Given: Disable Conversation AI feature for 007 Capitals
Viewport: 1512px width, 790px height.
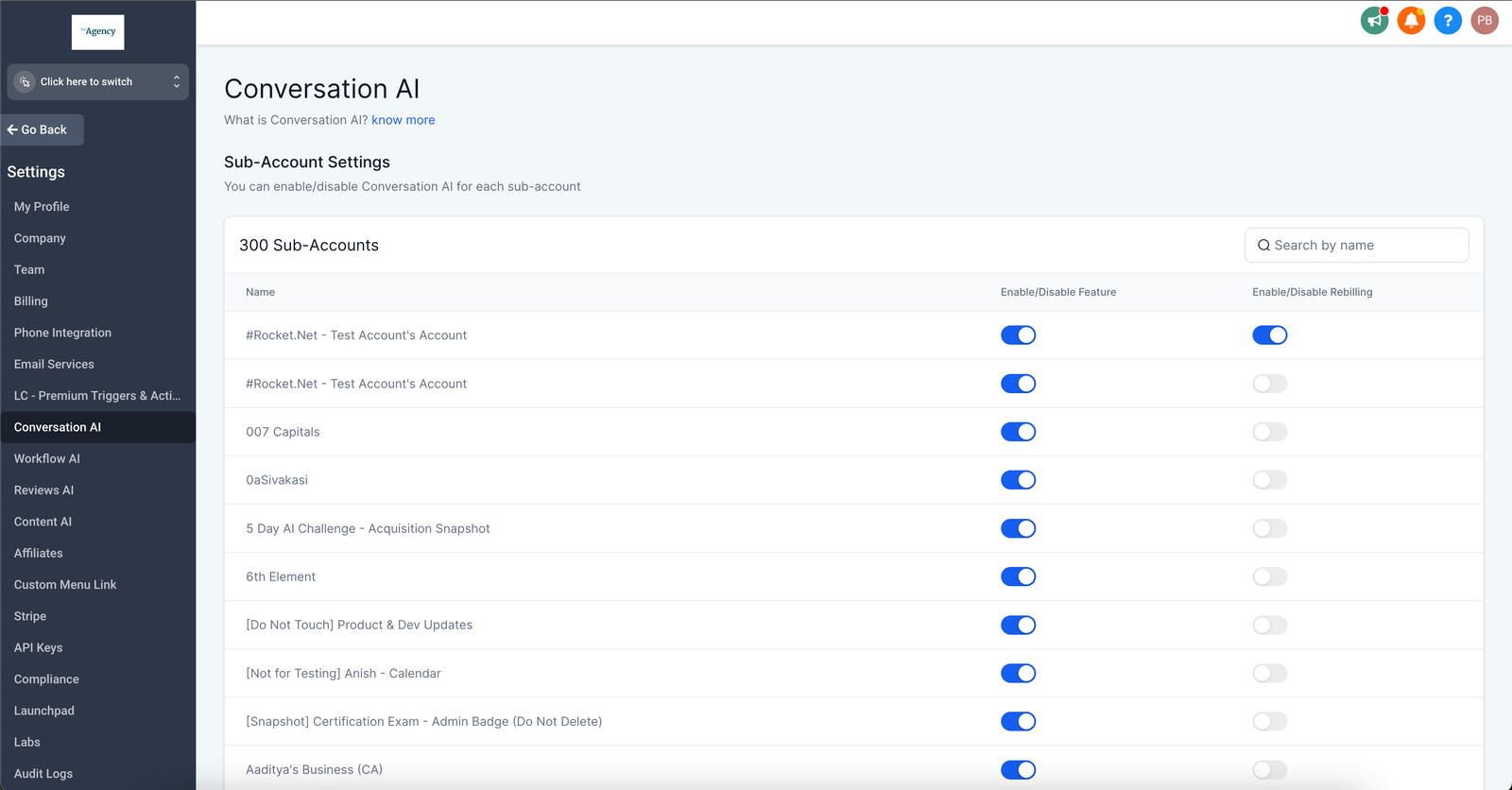Looking at the screenshot, I should click(x=1018, y=432).
